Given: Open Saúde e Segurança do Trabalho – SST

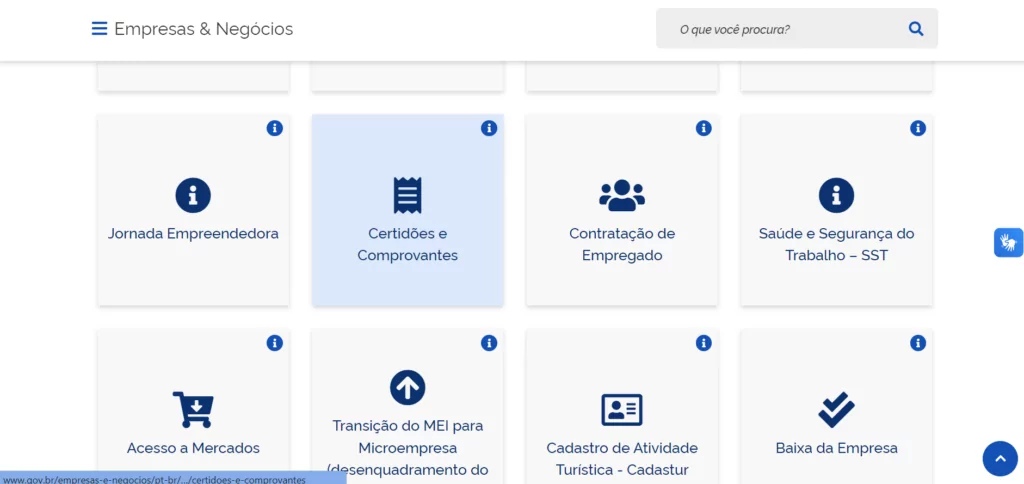Looking at the screenshot, I should click(836, 244).
